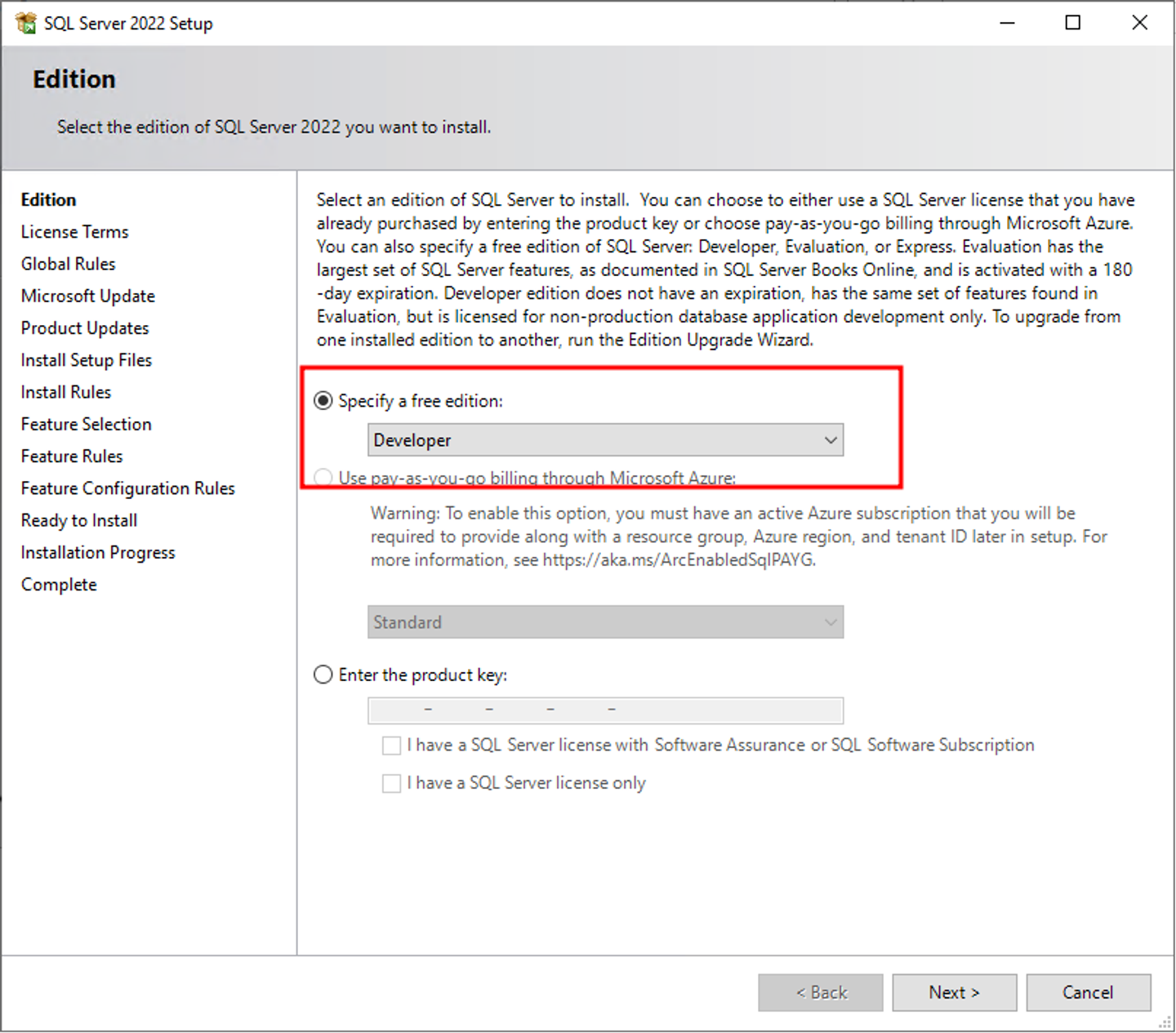Select the Install Setup Files step

pos(86,360)
